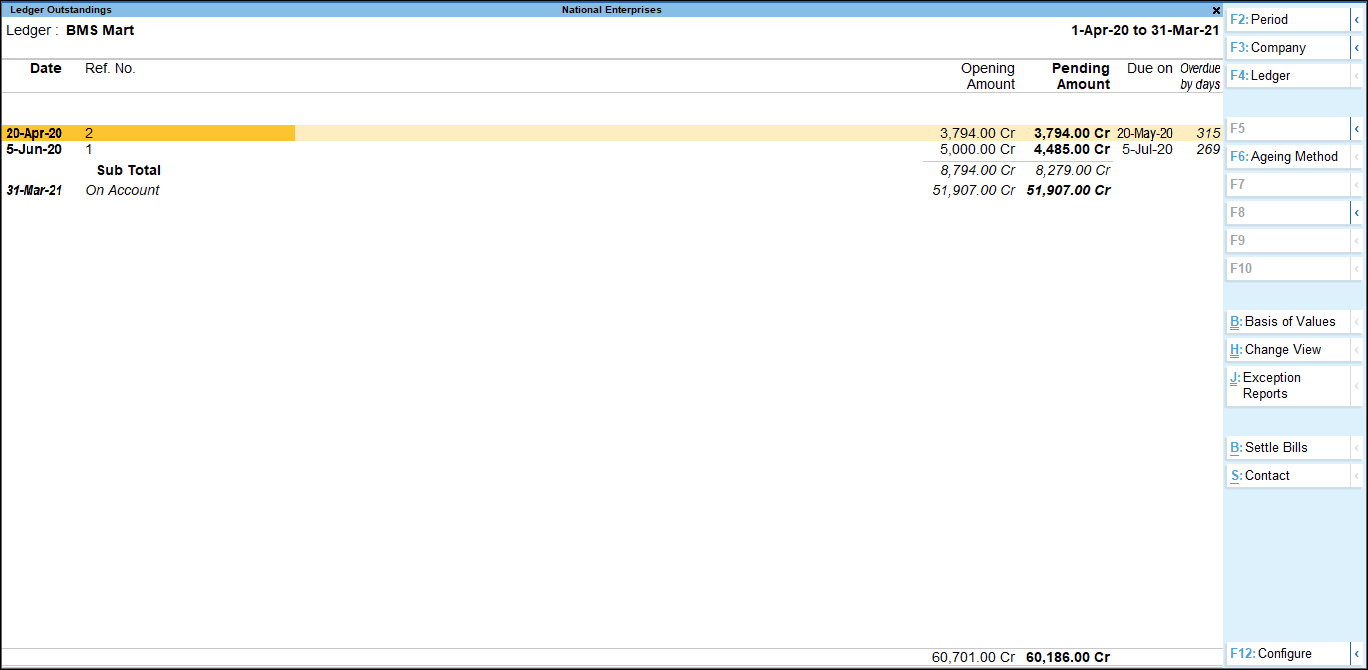Open F12: Configure settings

pos(1287,654)
